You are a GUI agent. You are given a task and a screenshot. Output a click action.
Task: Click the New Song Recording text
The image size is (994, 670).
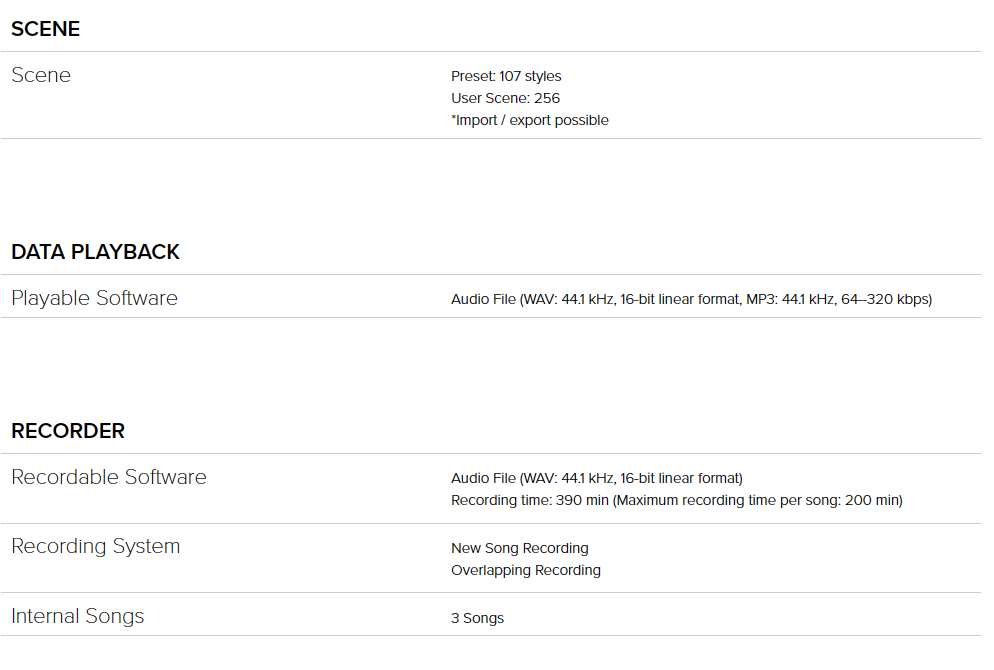pyautogui.click(x=519, y=548)
